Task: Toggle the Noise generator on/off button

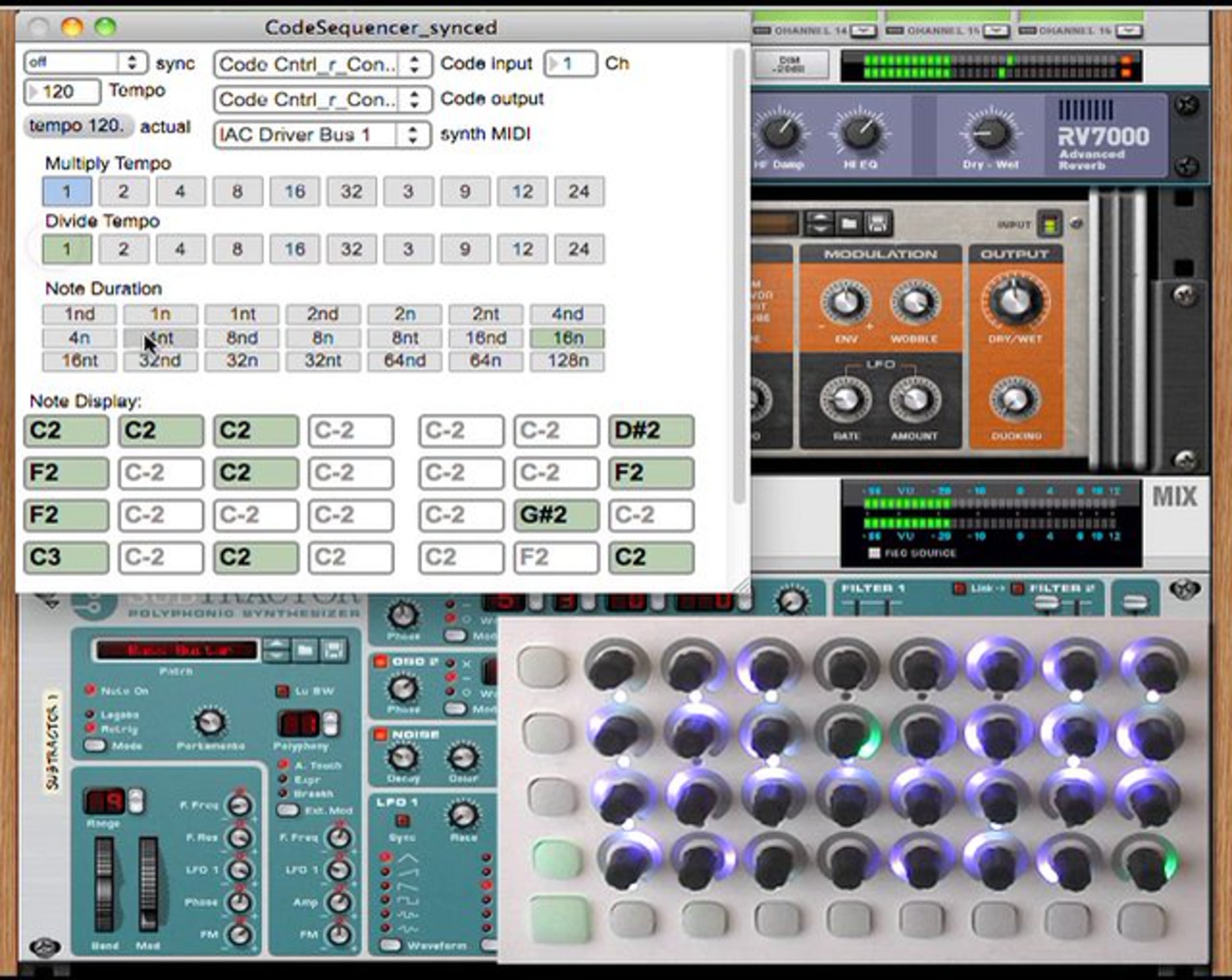Action: [x=380, y=735]
